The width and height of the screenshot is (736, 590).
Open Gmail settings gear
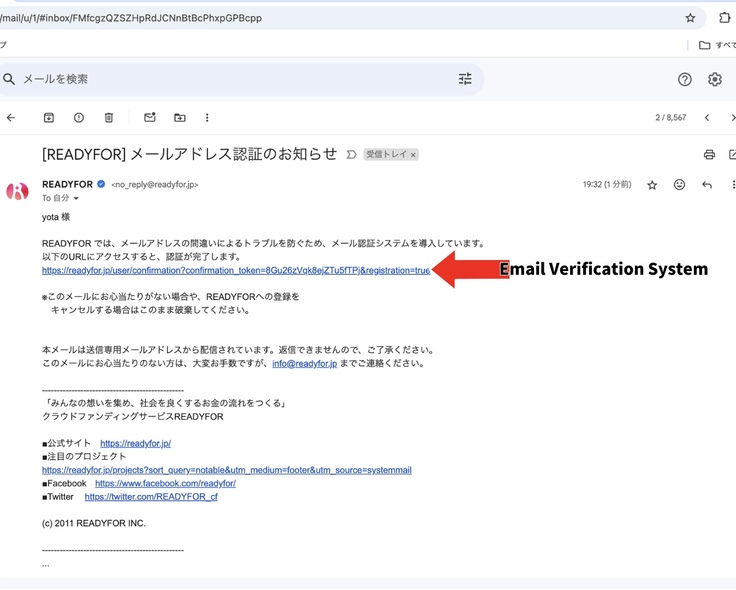click(715, 79)
